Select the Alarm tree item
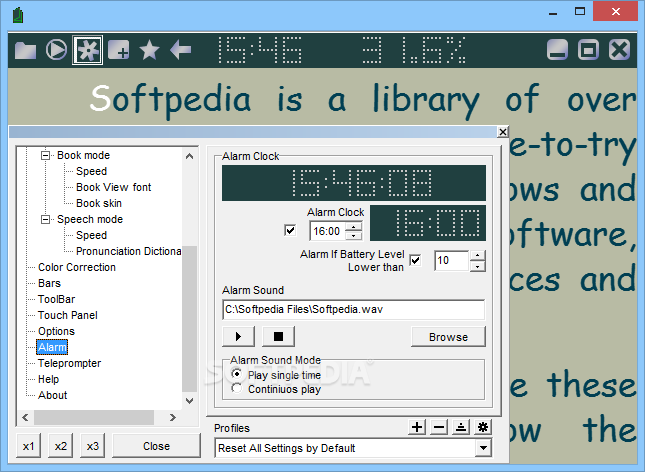 click(x=52, y=347)
